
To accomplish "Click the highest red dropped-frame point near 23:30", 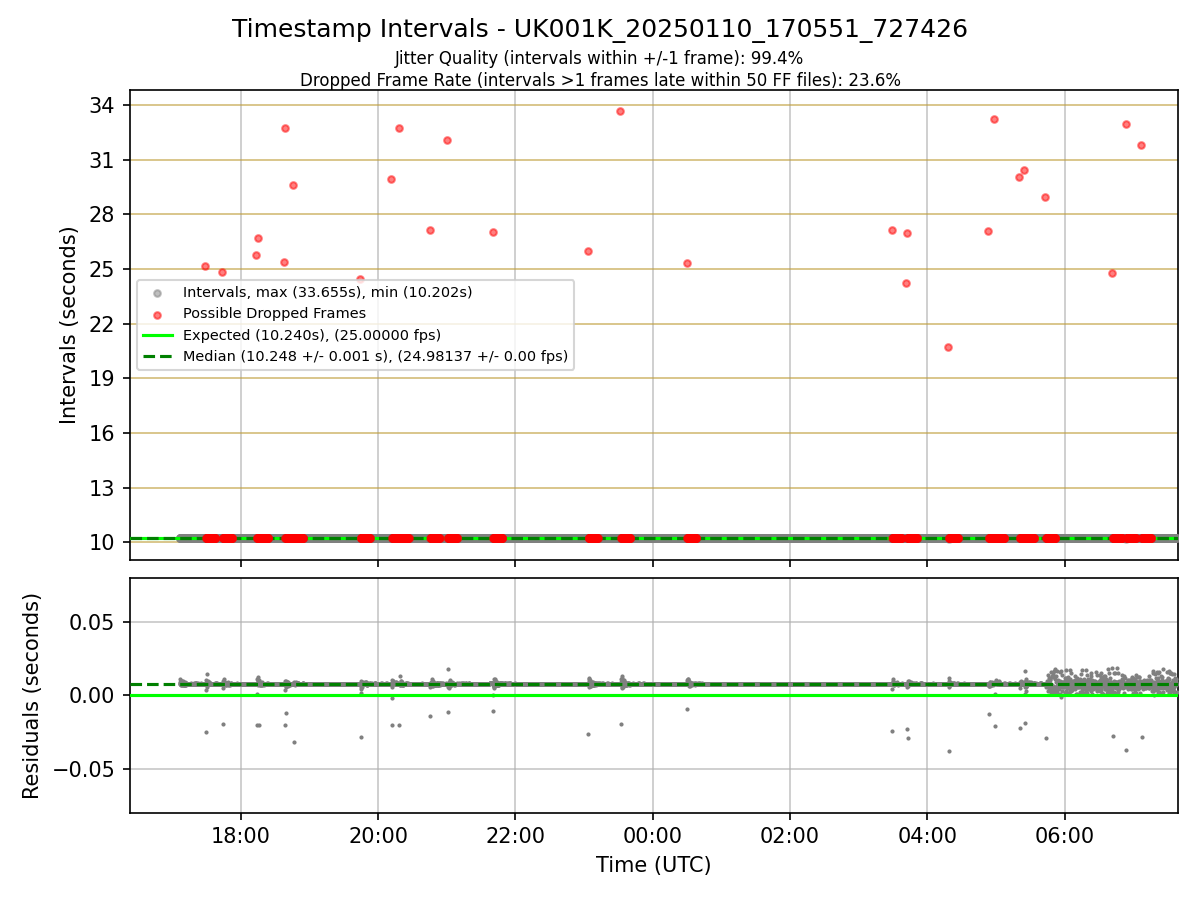I will coord(620,111).
